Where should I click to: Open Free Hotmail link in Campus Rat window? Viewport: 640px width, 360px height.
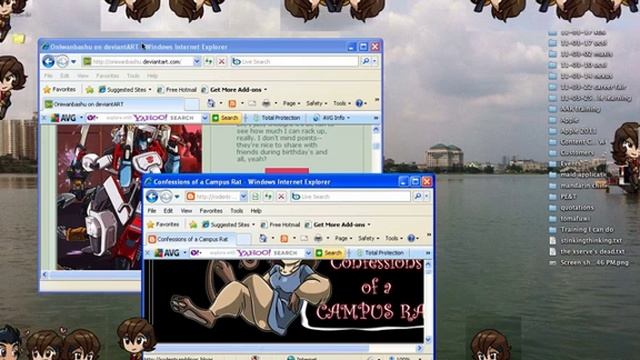pyautogui.click(x=280, y=225)
